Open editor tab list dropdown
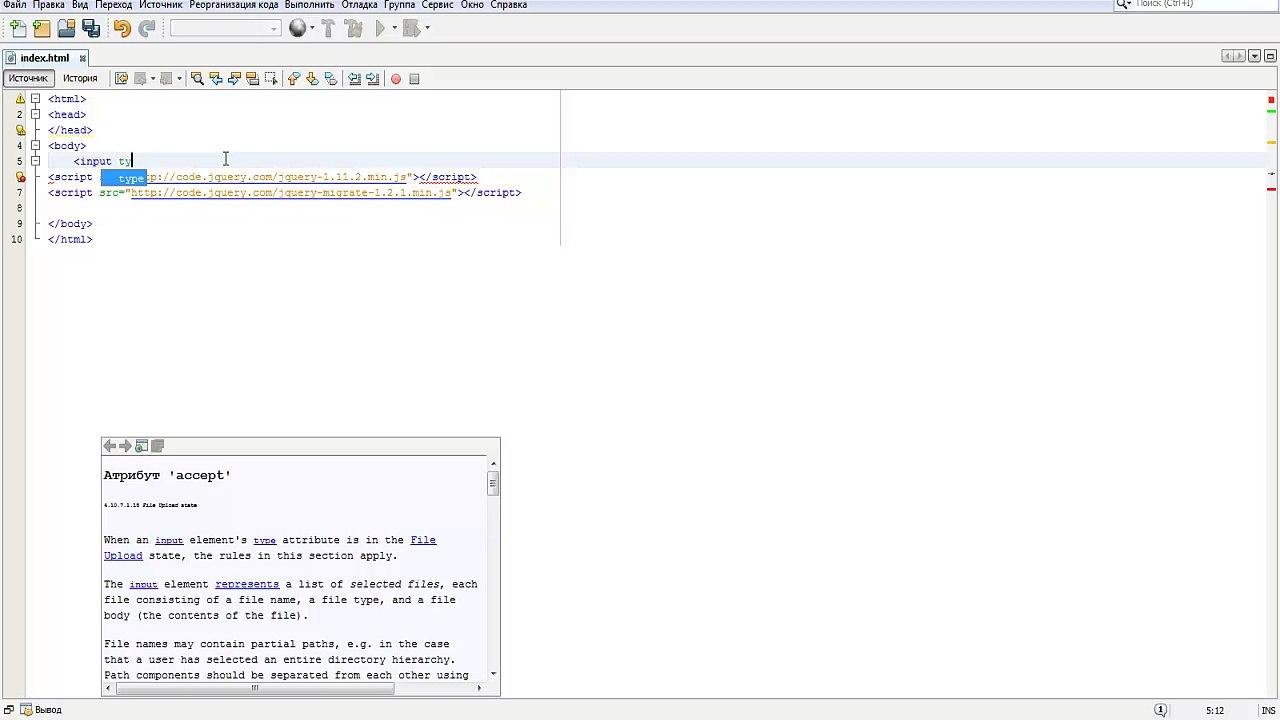The width and height of the screenshot is (1280, 720). (1254, 57)
